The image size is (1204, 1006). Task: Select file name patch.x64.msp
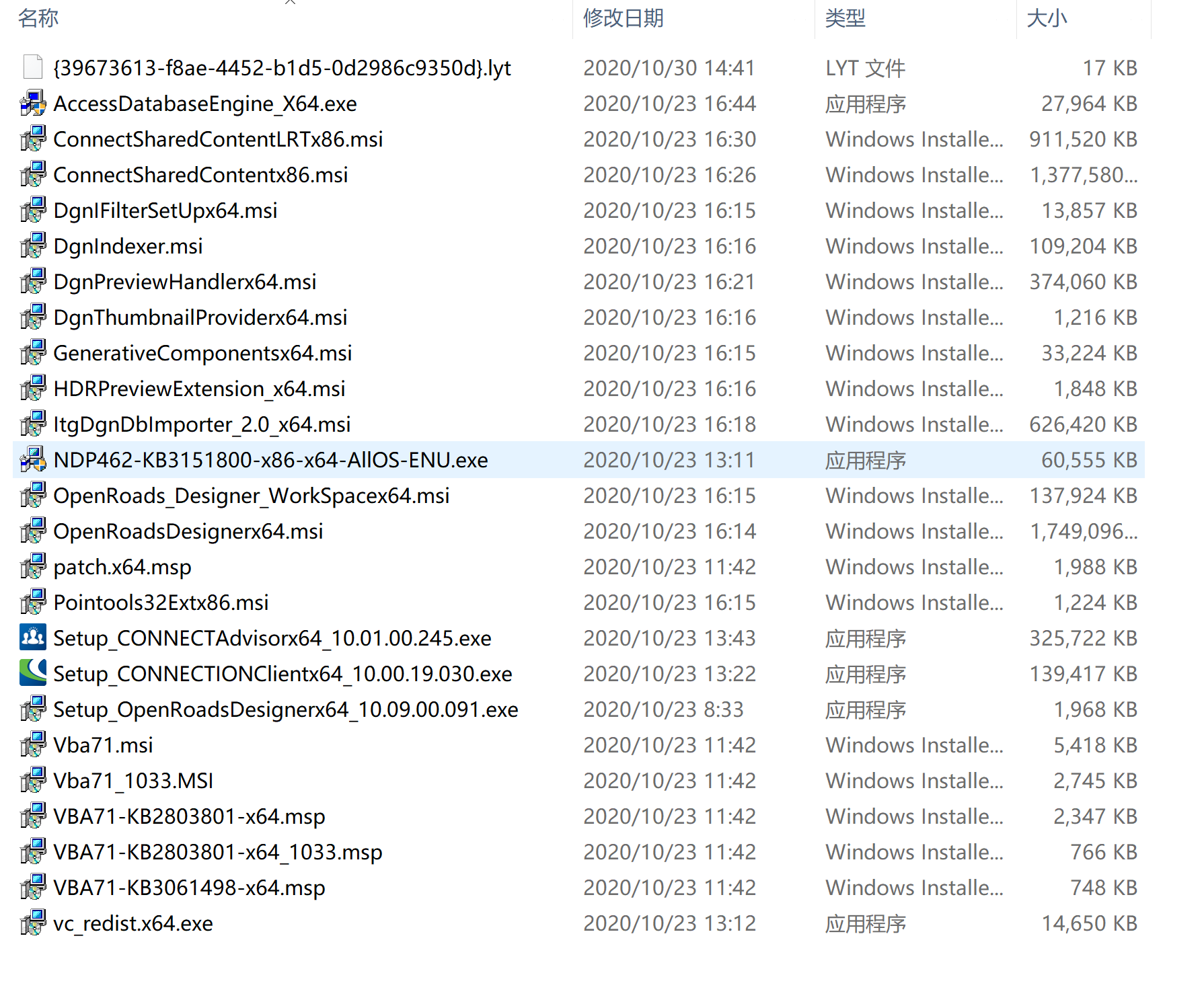(122, 567)
